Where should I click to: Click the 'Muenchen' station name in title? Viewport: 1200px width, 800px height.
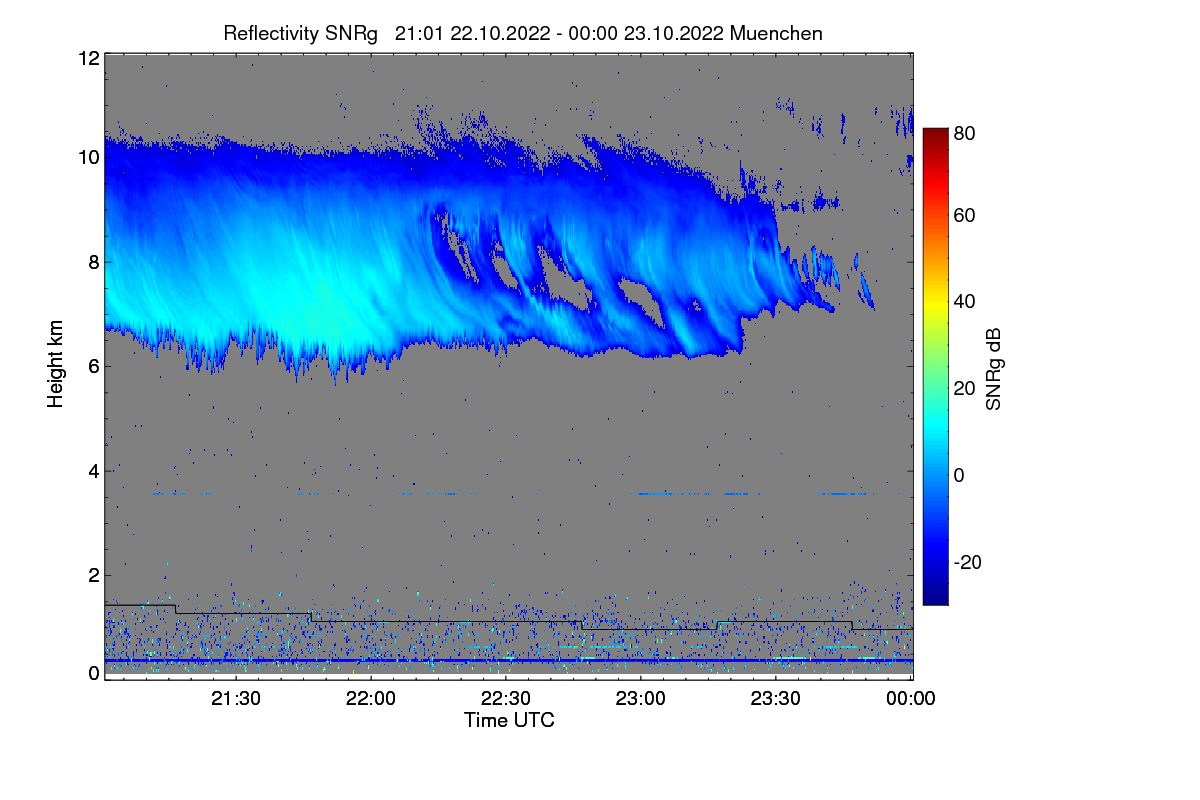(777, 33)
